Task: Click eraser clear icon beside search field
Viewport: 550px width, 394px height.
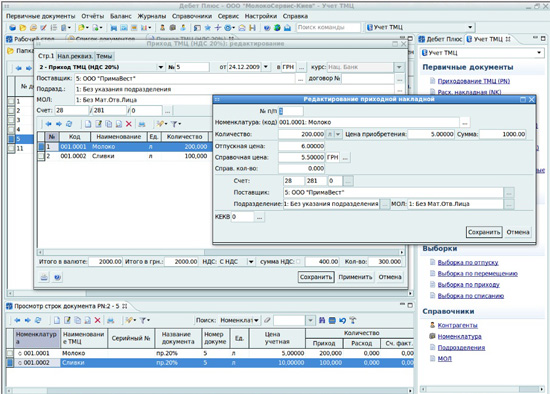Action: tap(267, 320)
